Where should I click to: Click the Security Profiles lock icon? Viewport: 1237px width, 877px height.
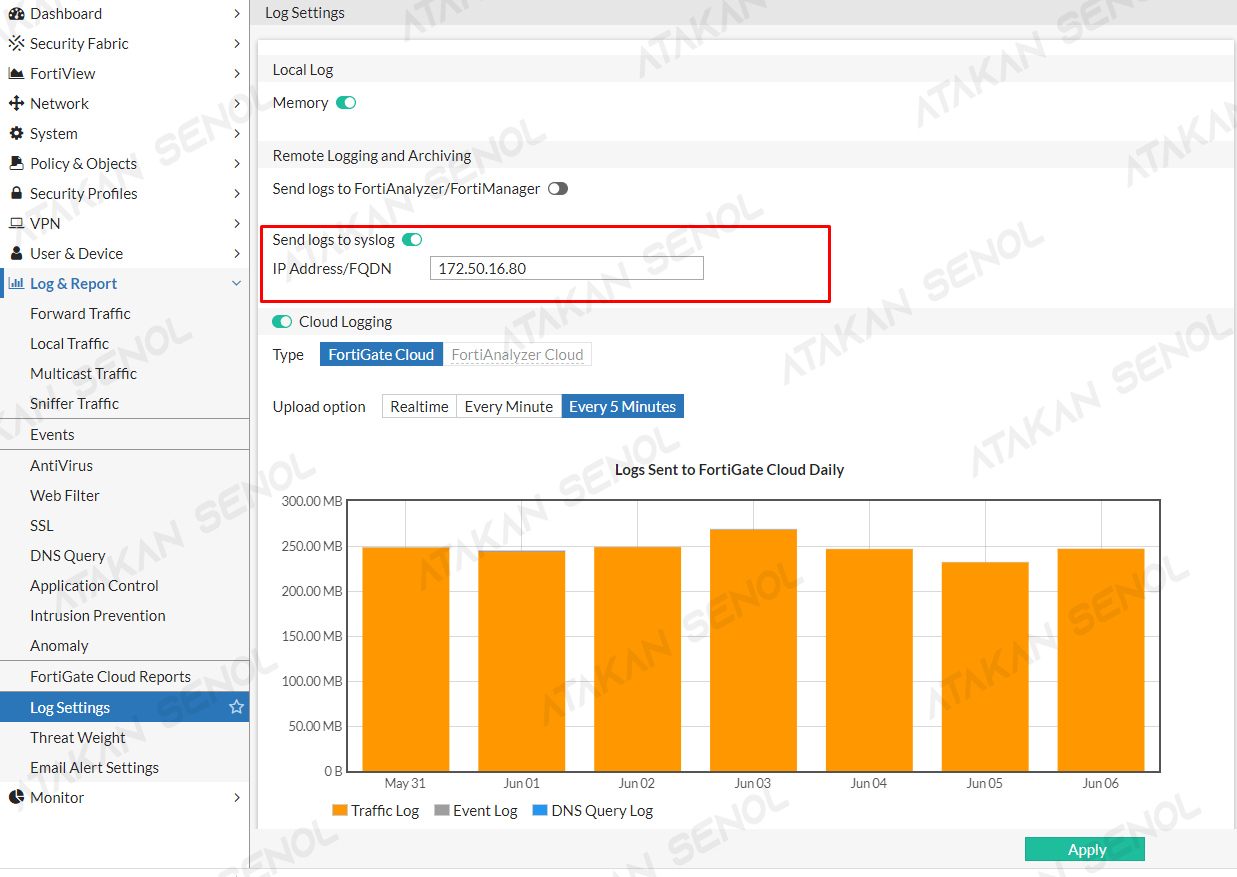[16, 194]
